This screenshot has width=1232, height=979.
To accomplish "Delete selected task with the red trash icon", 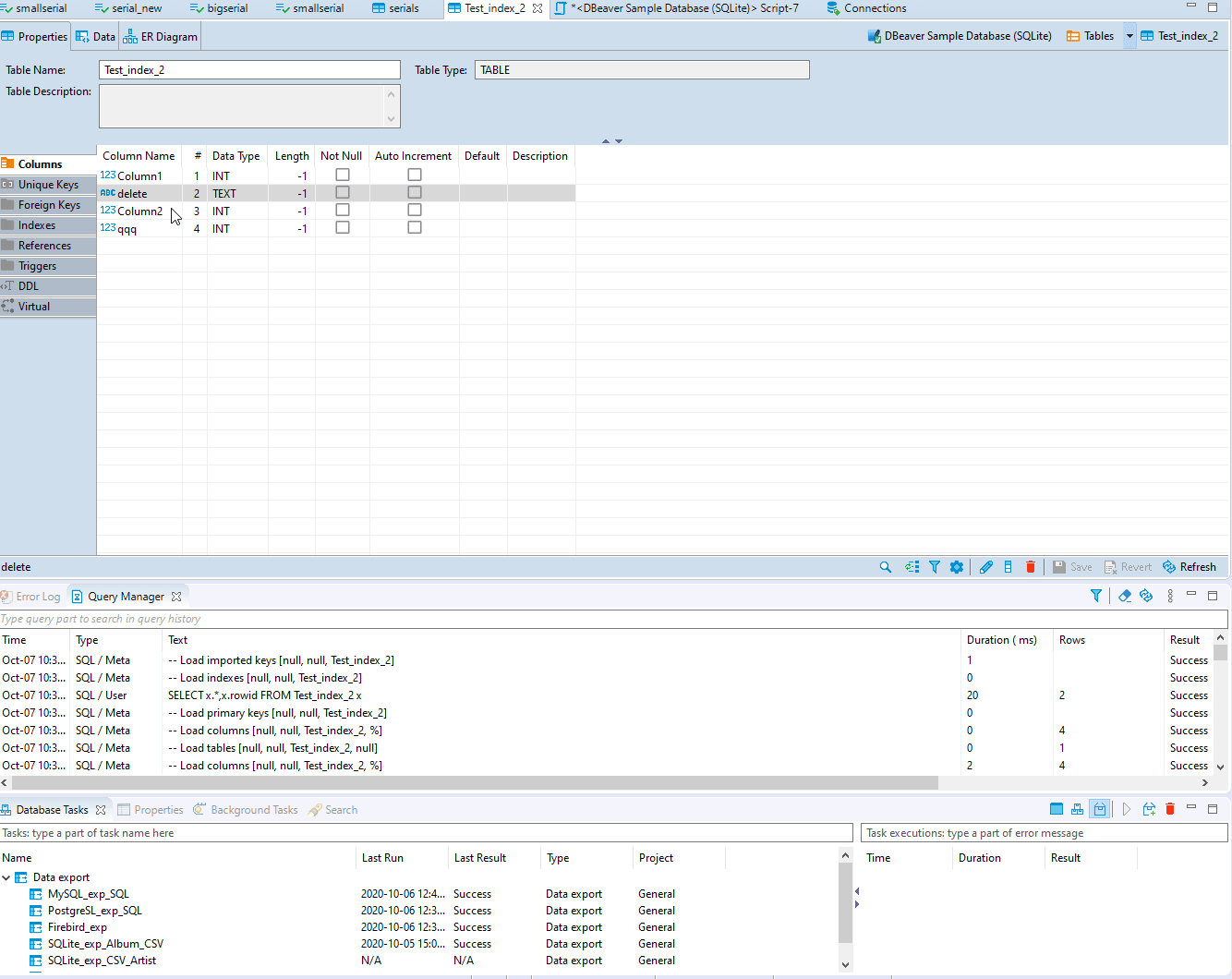I will point(1170,809).
